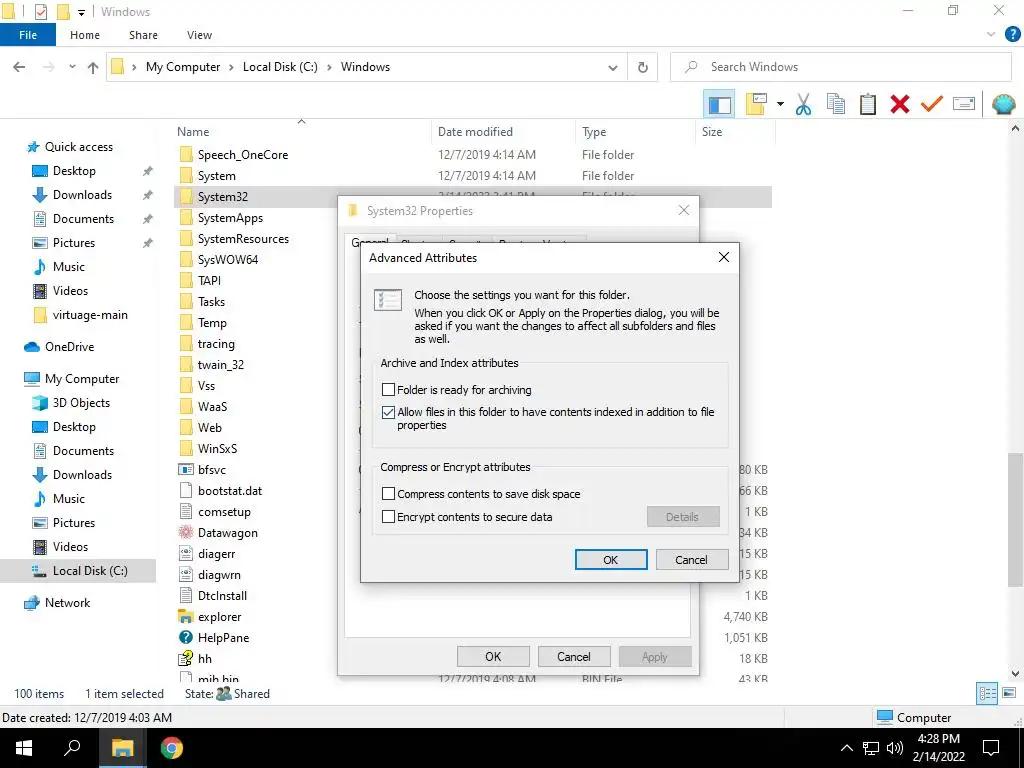Viewport: 1024px width, 768px height.
Task: Open the new folder dropdown arrow in toolbar
Action: pyautogui.click(x=780, y=104)
